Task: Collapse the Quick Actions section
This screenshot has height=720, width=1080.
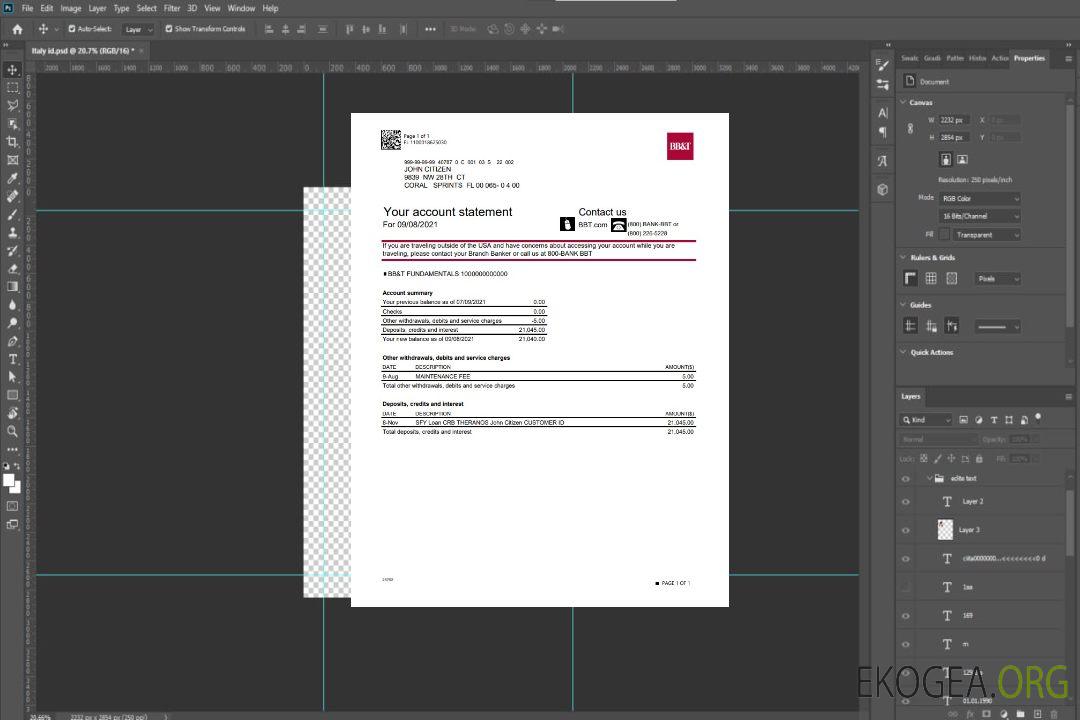Action: 904,352
